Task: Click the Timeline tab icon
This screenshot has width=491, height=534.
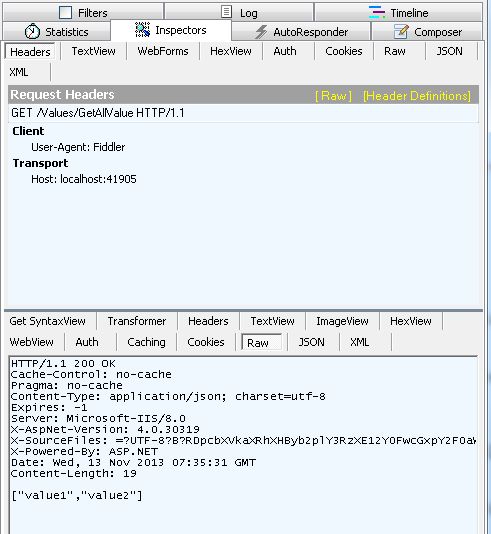Action: [x=377, y=12]
